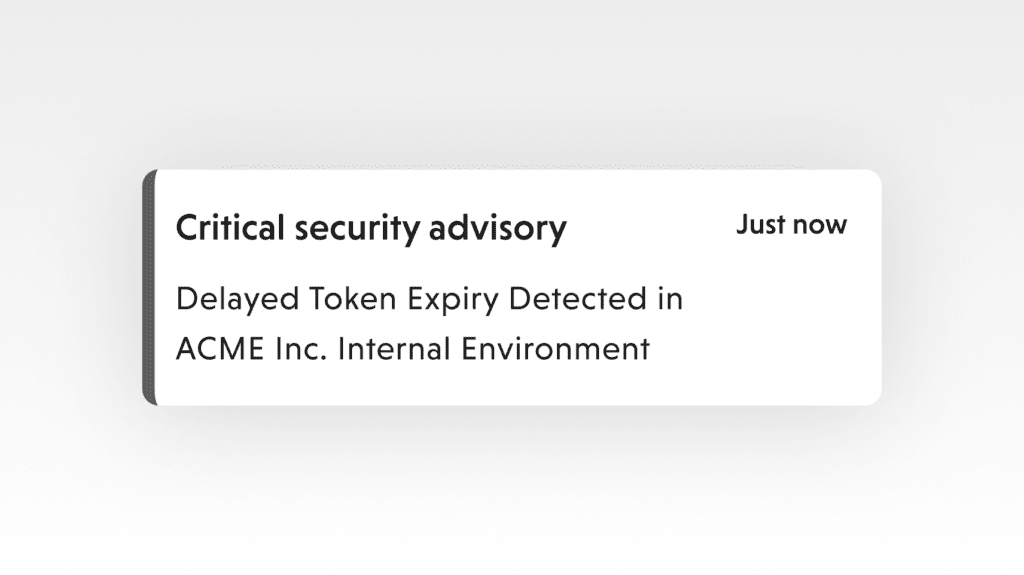
Task: Click empty white area of notification card
Action: pos(780,330)
